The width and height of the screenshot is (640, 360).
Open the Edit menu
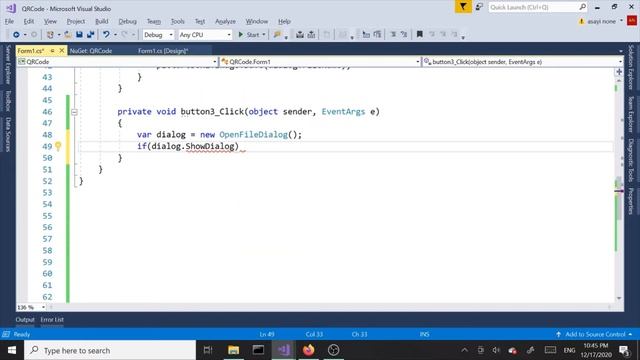click(x=29, y=21)
